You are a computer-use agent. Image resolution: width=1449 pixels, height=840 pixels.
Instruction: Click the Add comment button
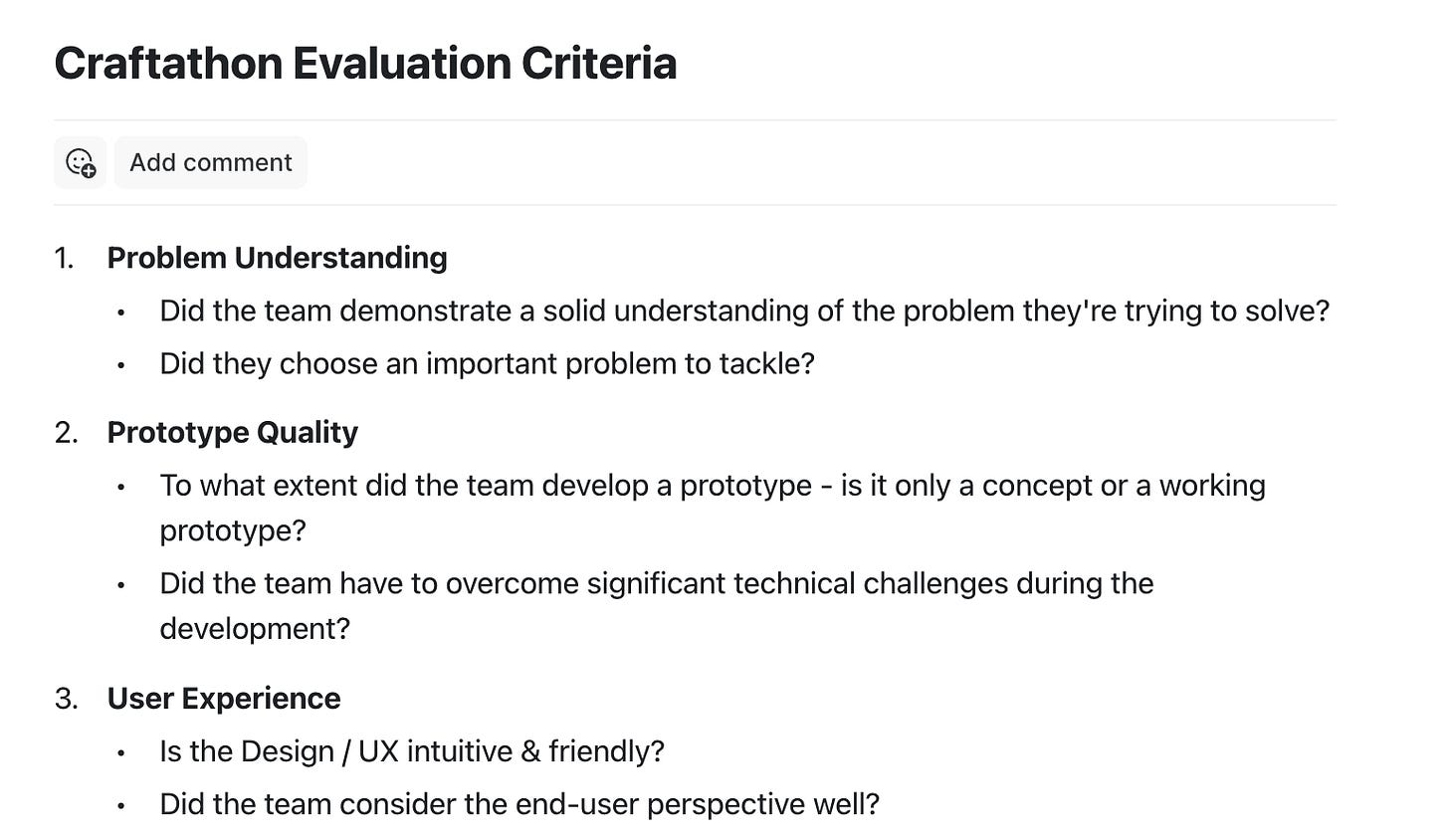tap(210, 161)
